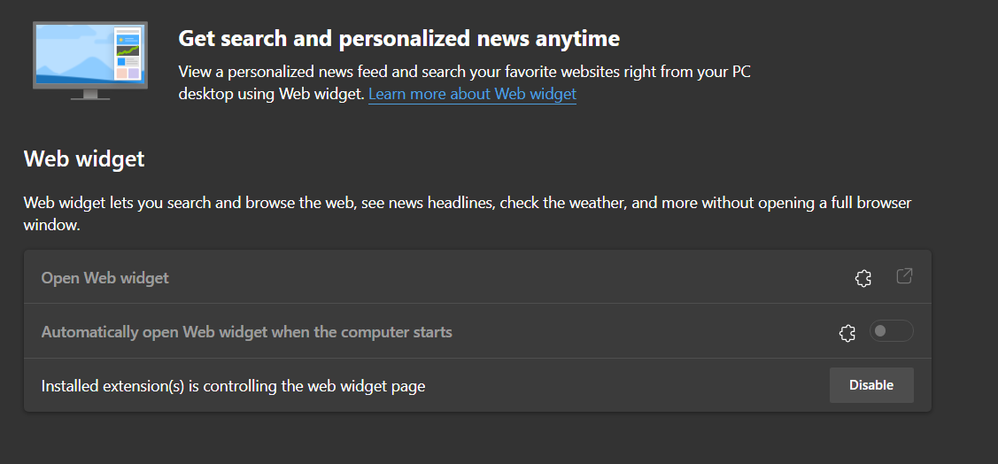Click the round knob inside the startup toggle
998x464 pixels.
[x=881, y=331]
